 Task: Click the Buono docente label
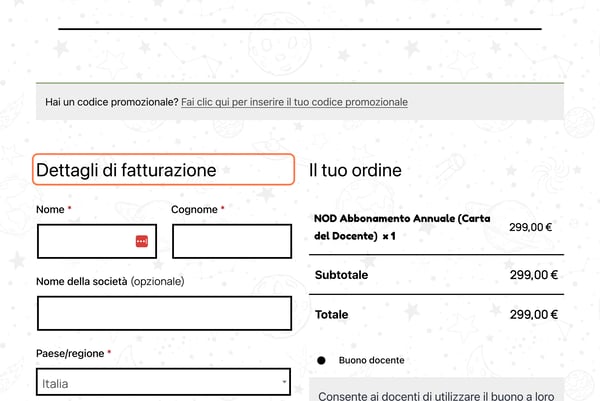[x=372, y=360]
